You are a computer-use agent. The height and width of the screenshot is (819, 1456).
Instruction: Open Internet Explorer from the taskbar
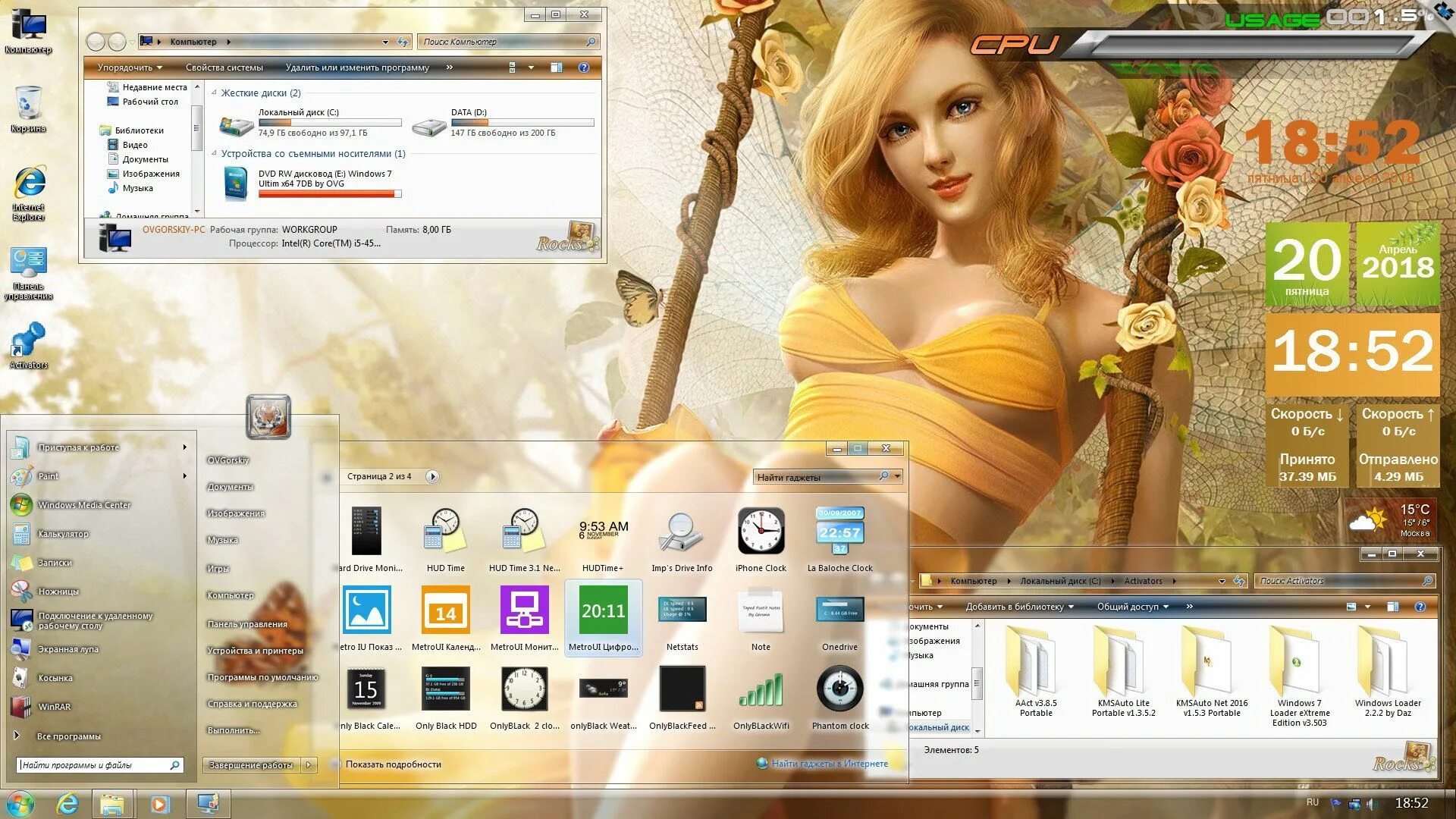68,803
